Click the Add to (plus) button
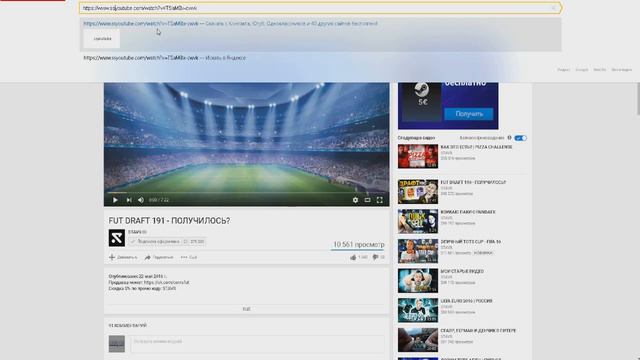640x360 pixels. [x=123, y=257]
